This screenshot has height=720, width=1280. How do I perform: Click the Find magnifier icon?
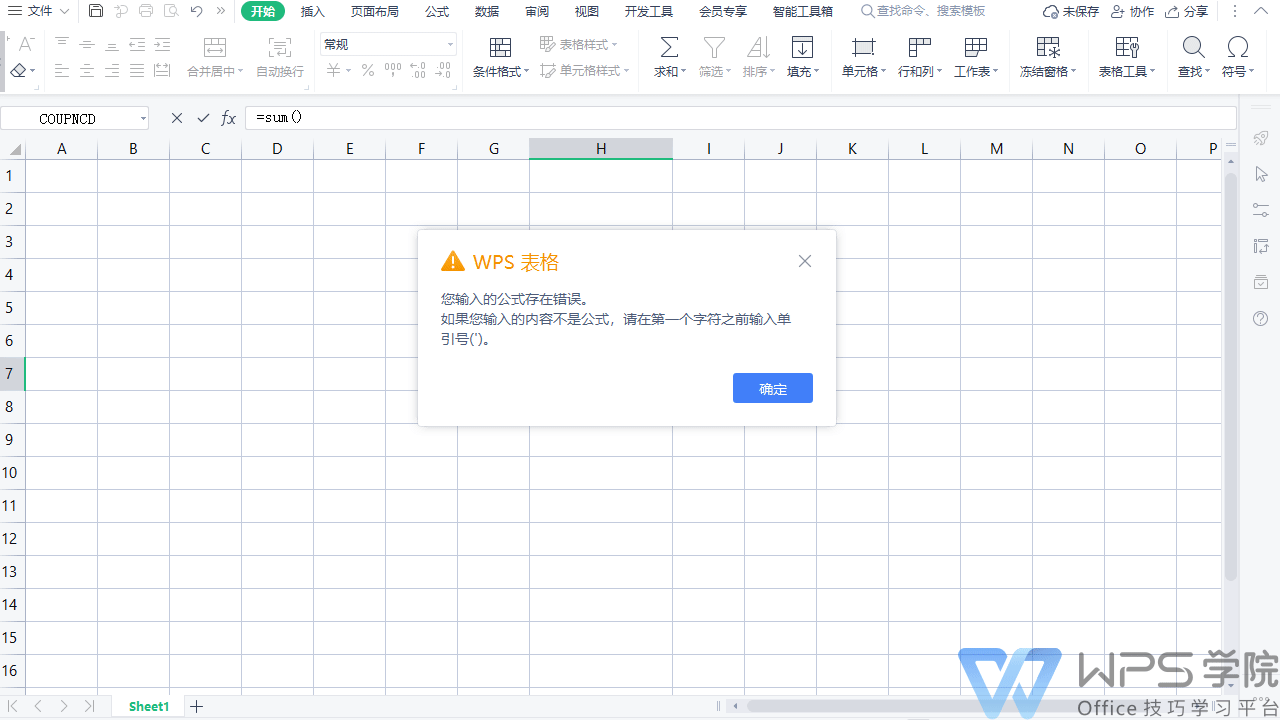pos(1193,47)
